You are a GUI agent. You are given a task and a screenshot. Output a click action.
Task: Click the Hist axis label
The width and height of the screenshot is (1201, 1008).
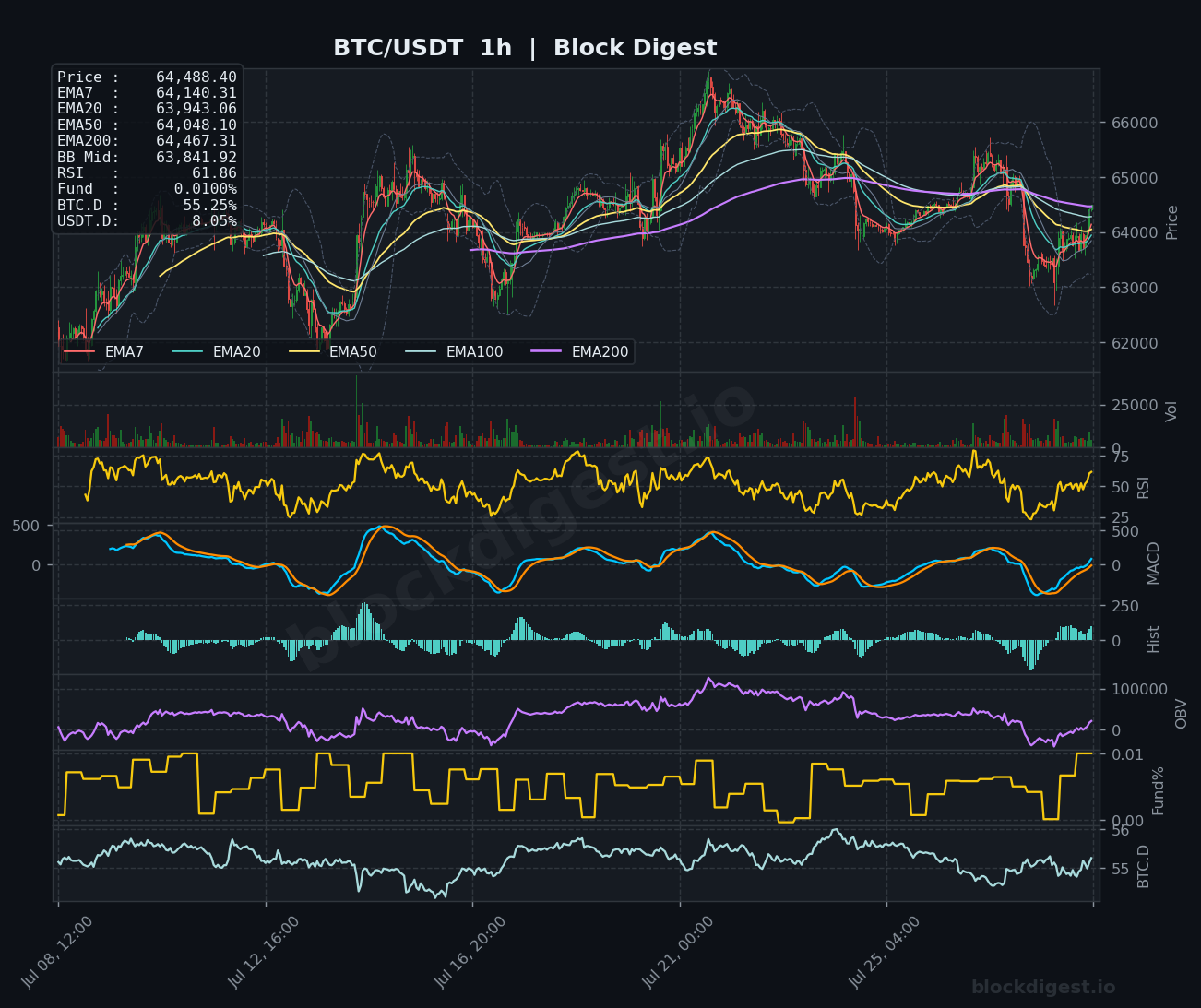[x=1154, y=639]
